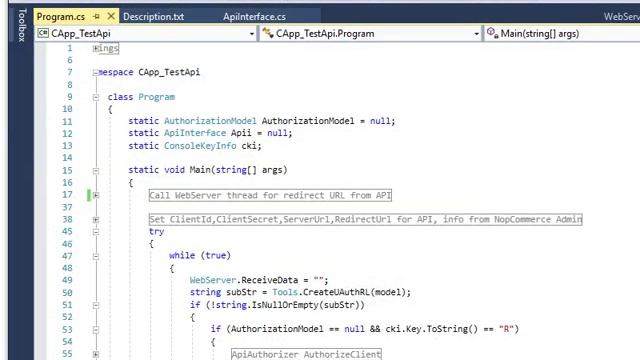Switch to the ApiInterface.cs tab
The image size is (640, 360).
tap(254, 17)
